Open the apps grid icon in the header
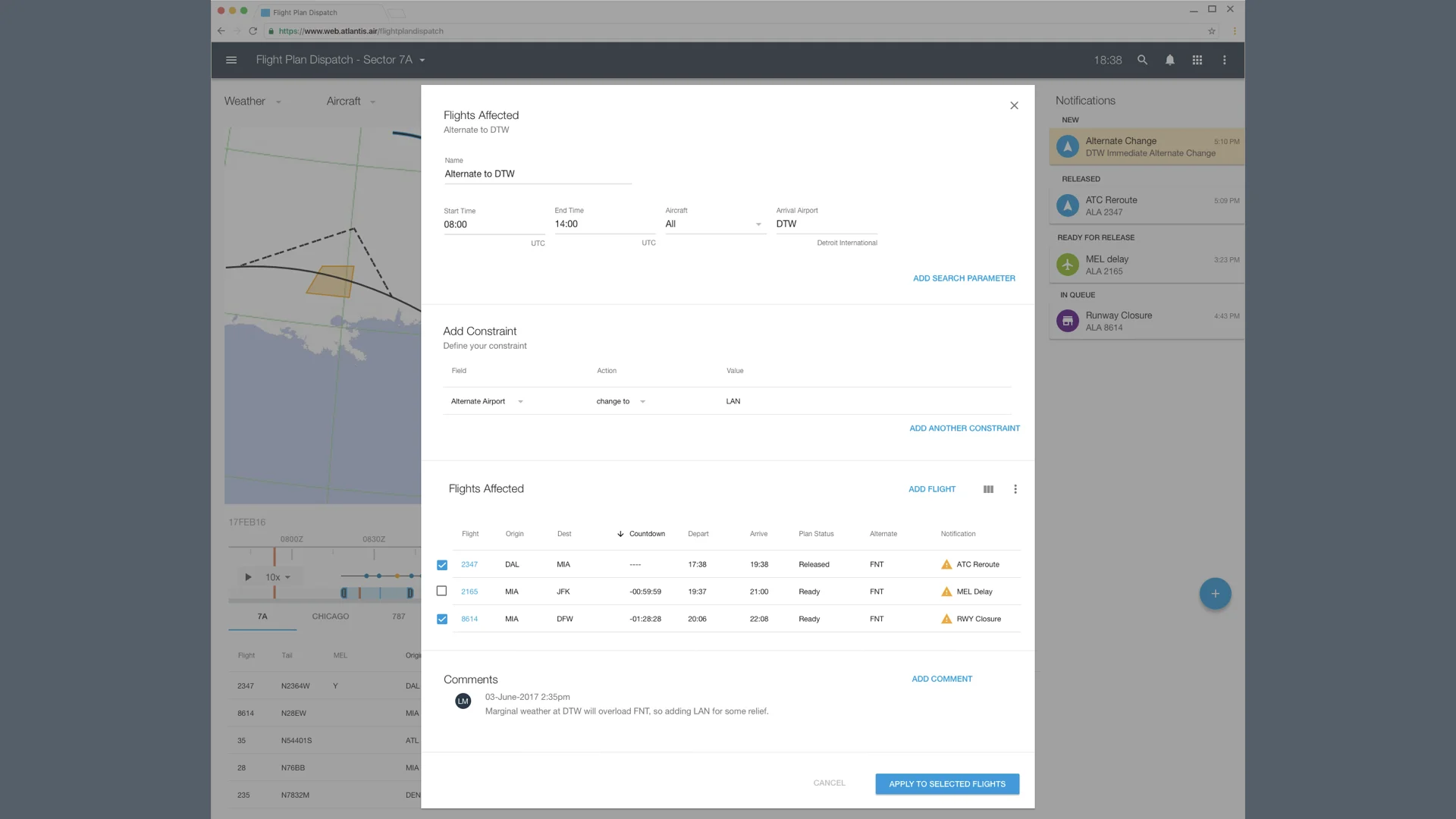Image resolution: width=1456 pixels, height=819 pixels. point(1197,60)
